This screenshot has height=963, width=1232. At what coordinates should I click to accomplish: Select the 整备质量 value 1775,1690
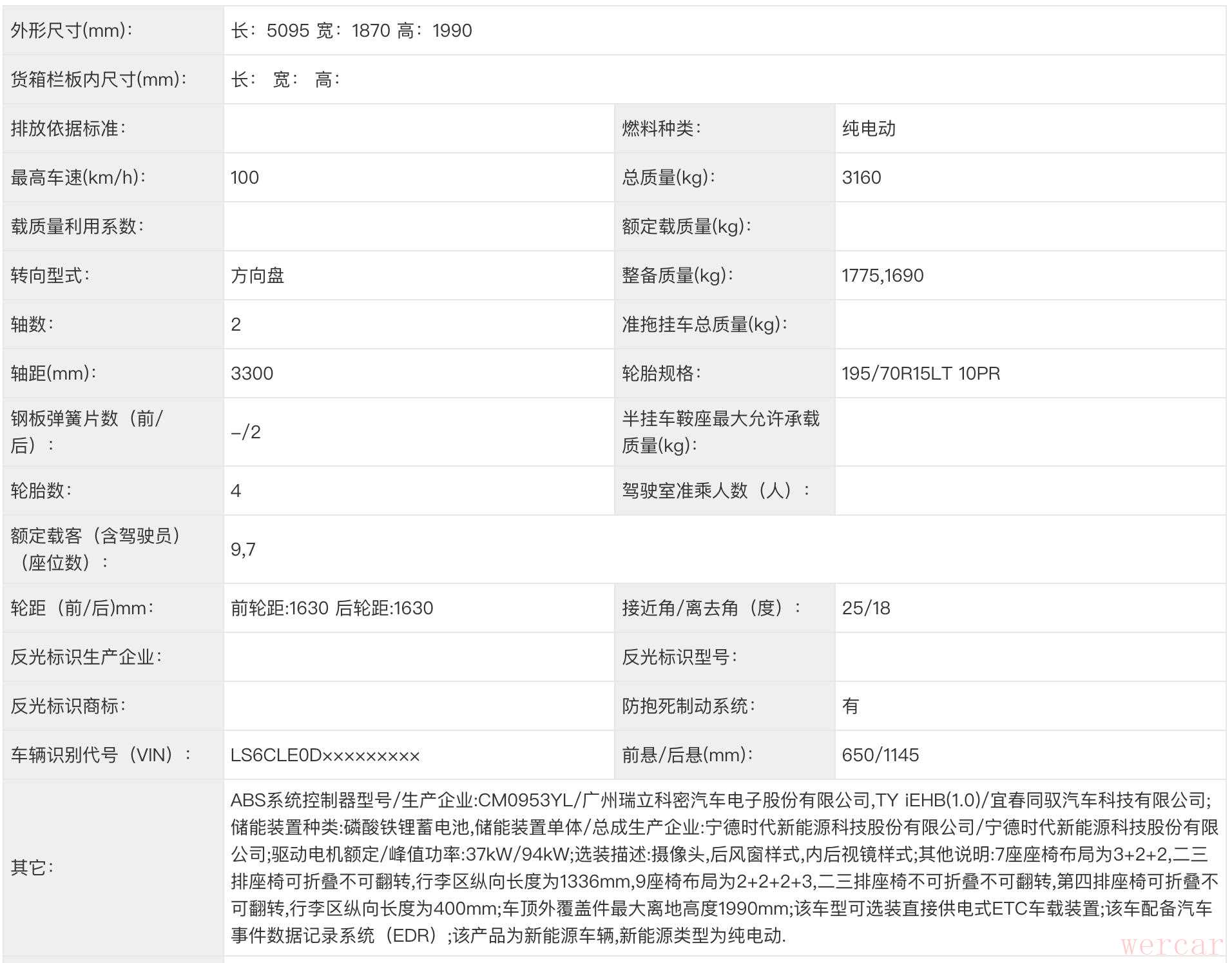pyautogui.click(x=882, y=276)
